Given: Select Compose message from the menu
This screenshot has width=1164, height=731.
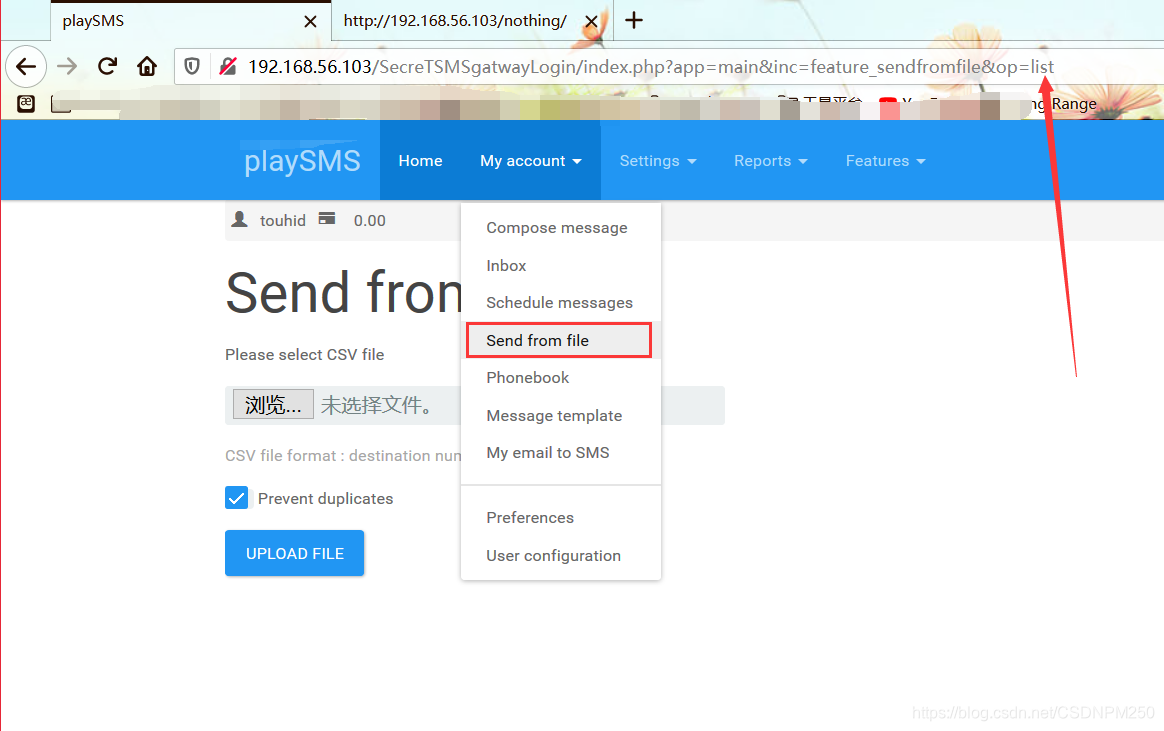Looking at the screenshot, I should (x=560, y=228).
